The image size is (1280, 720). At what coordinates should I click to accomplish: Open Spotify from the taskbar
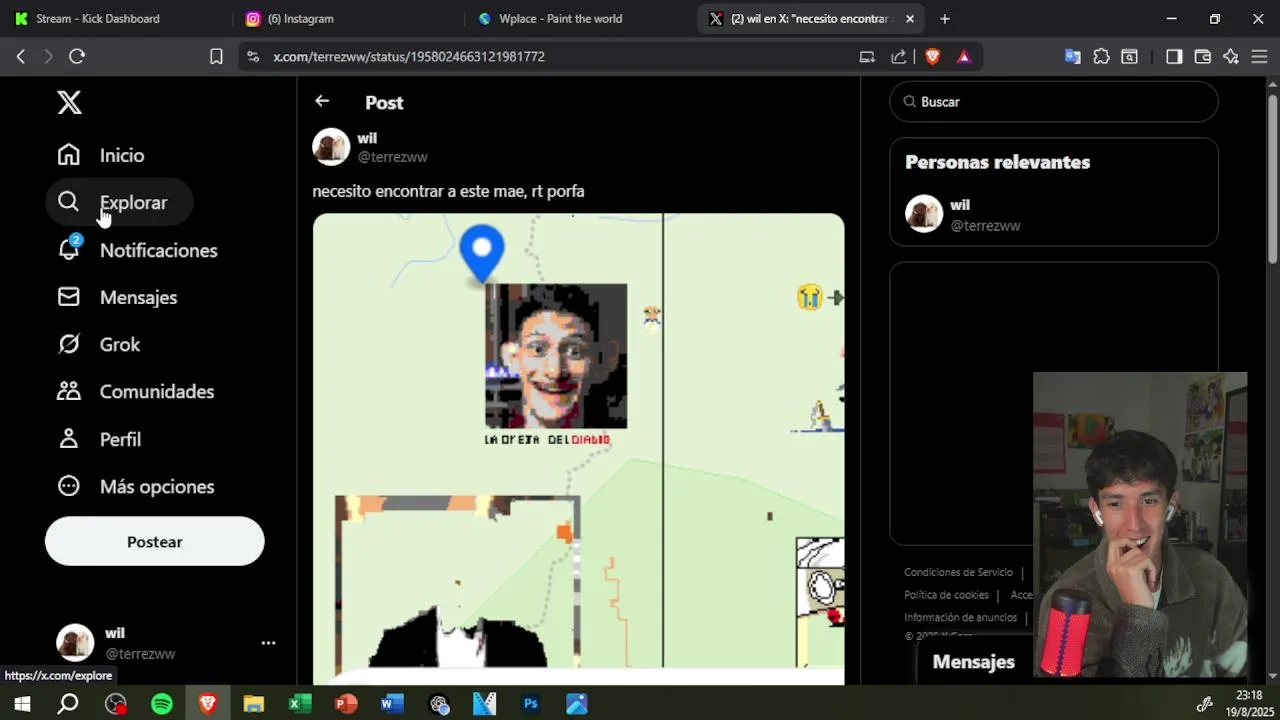162,704
